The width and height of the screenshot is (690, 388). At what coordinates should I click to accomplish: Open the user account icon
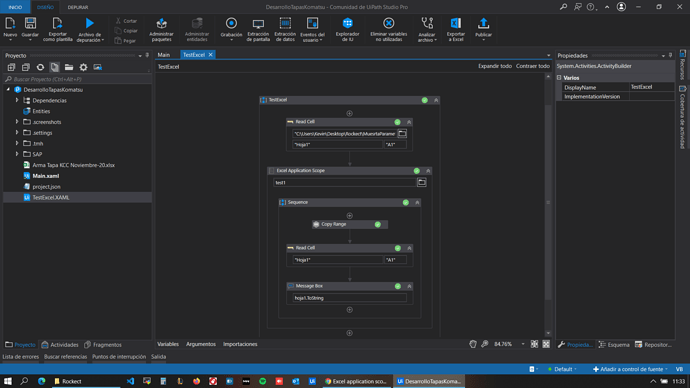[621, 7]
